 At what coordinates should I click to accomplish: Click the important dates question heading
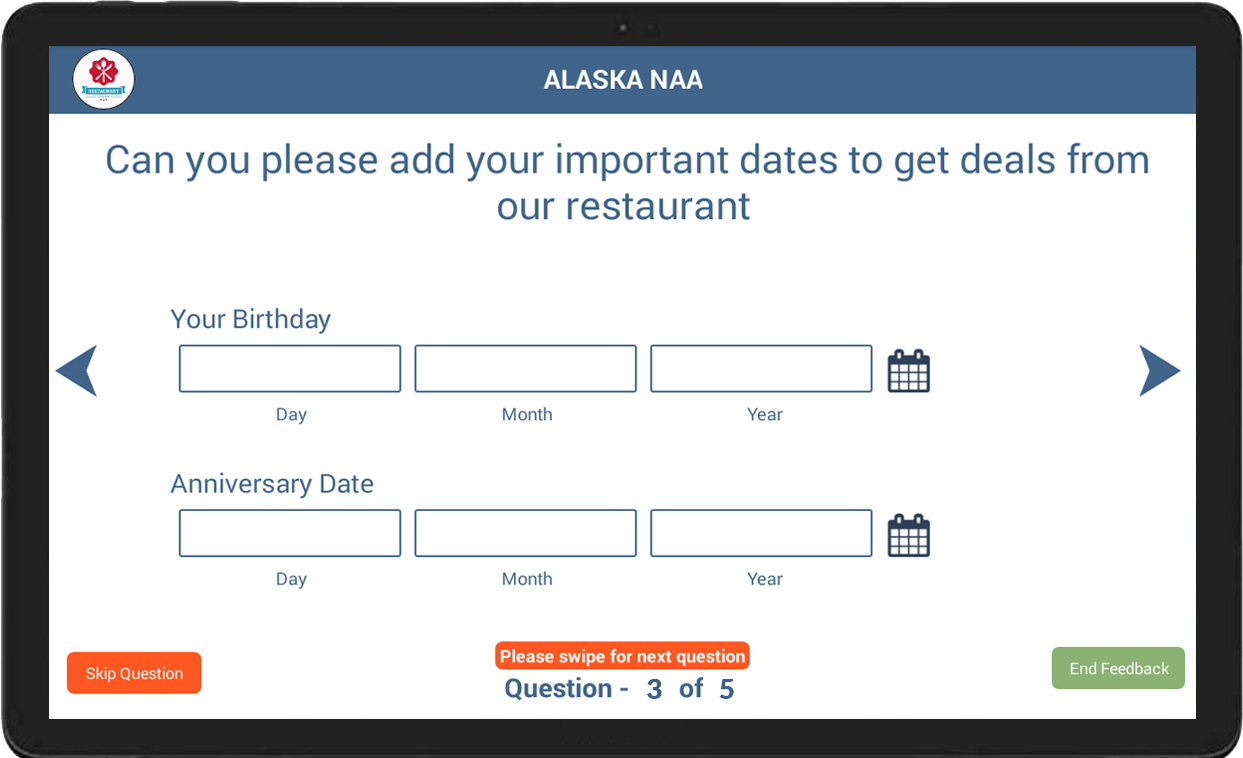coord(627,182)
